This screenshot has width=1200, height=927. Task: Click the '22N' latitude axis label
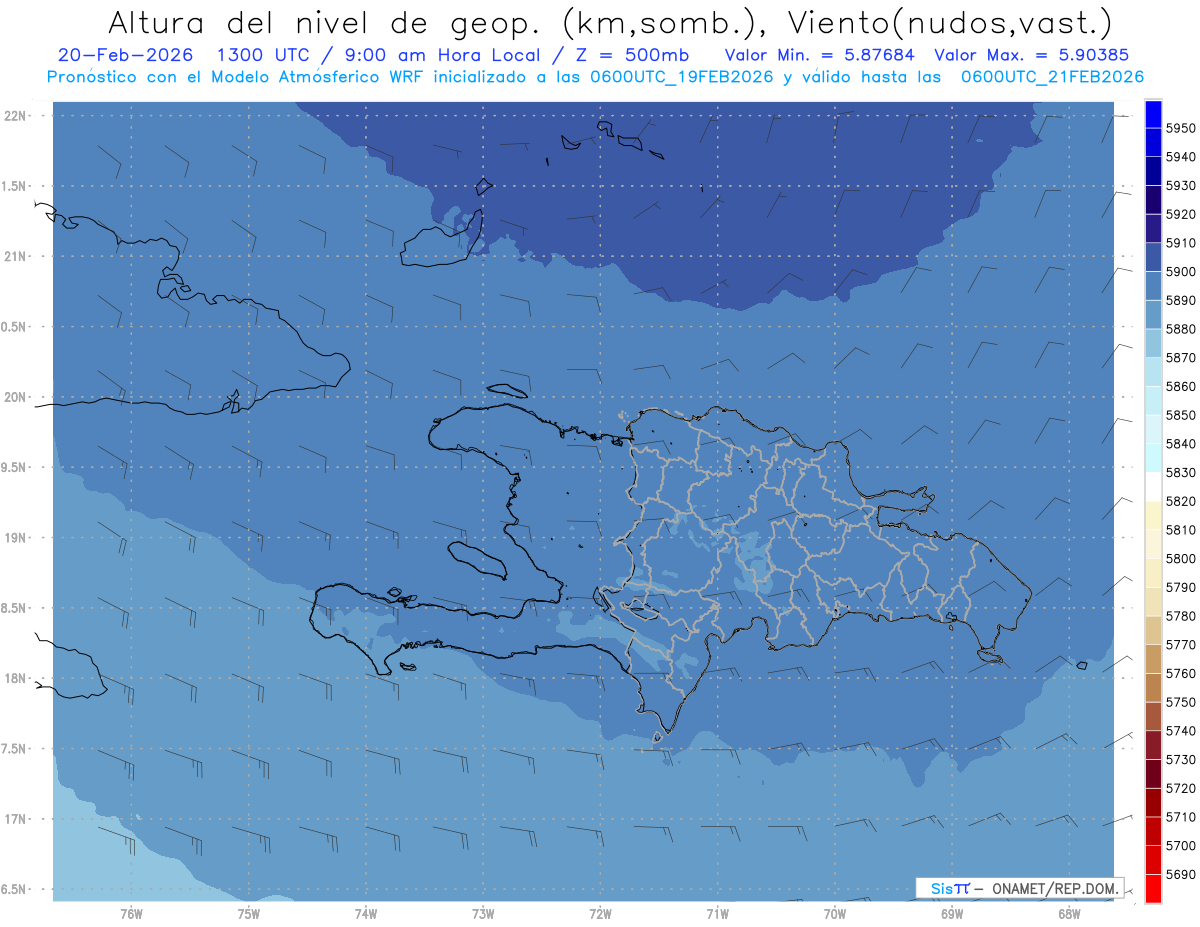pyautogui.click(x=17, y=116)
